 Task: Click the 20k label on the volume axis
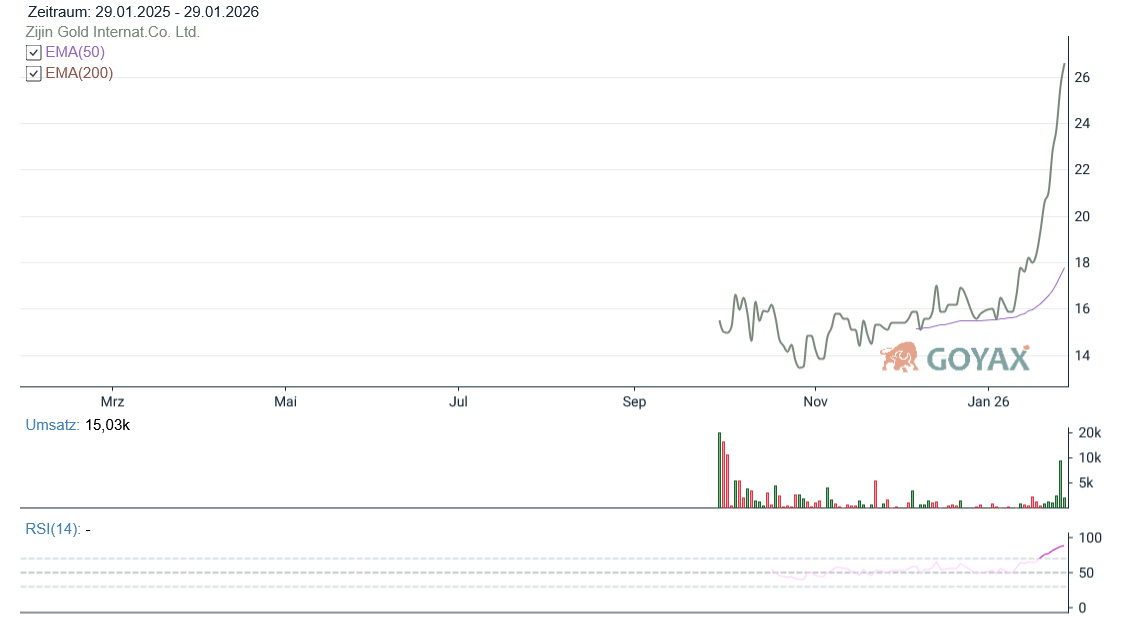pyautogui.click(x=1088, y=433)
